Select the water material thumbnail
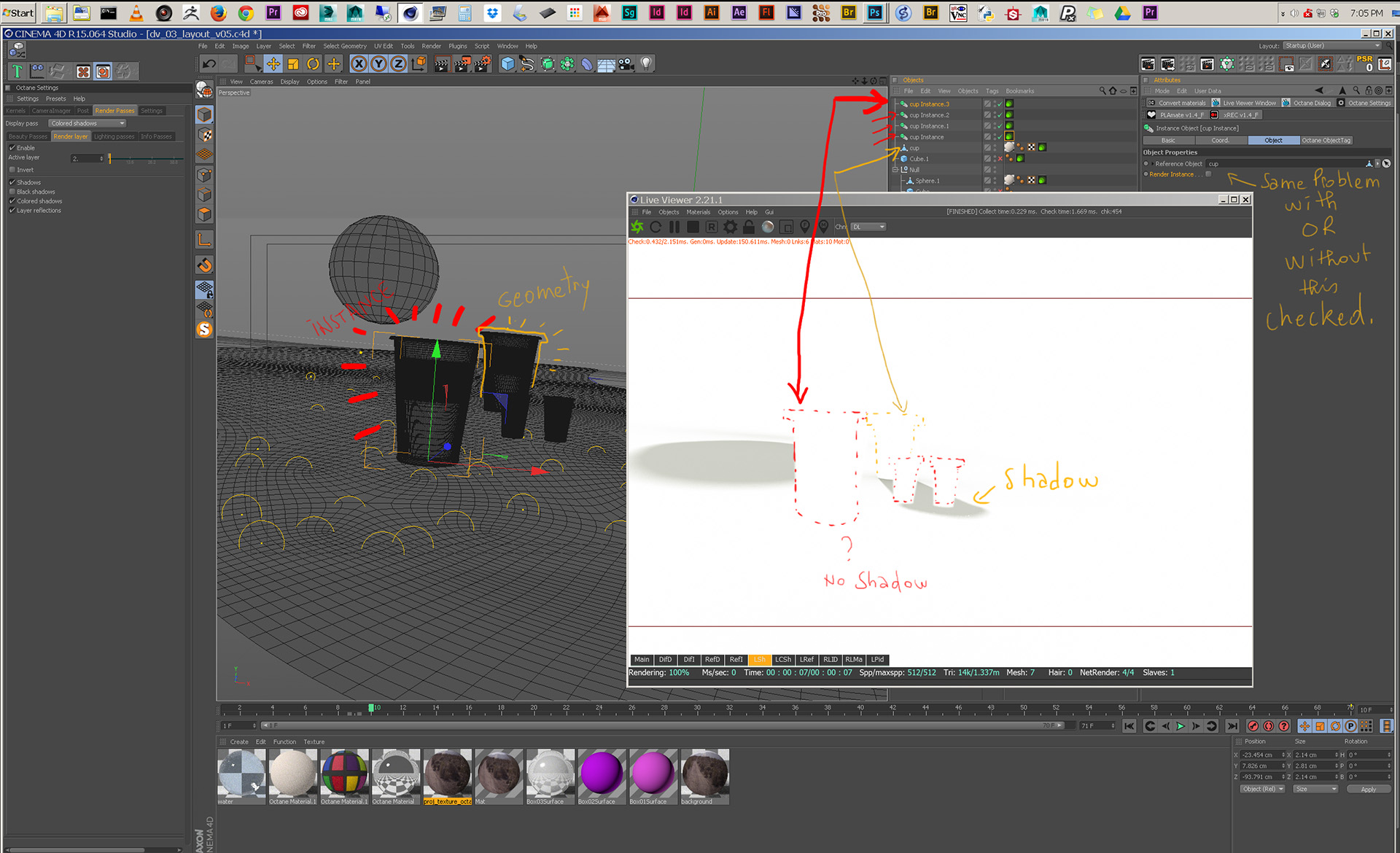This screenshot has width=1400, height=853. [x=241, y=777]
